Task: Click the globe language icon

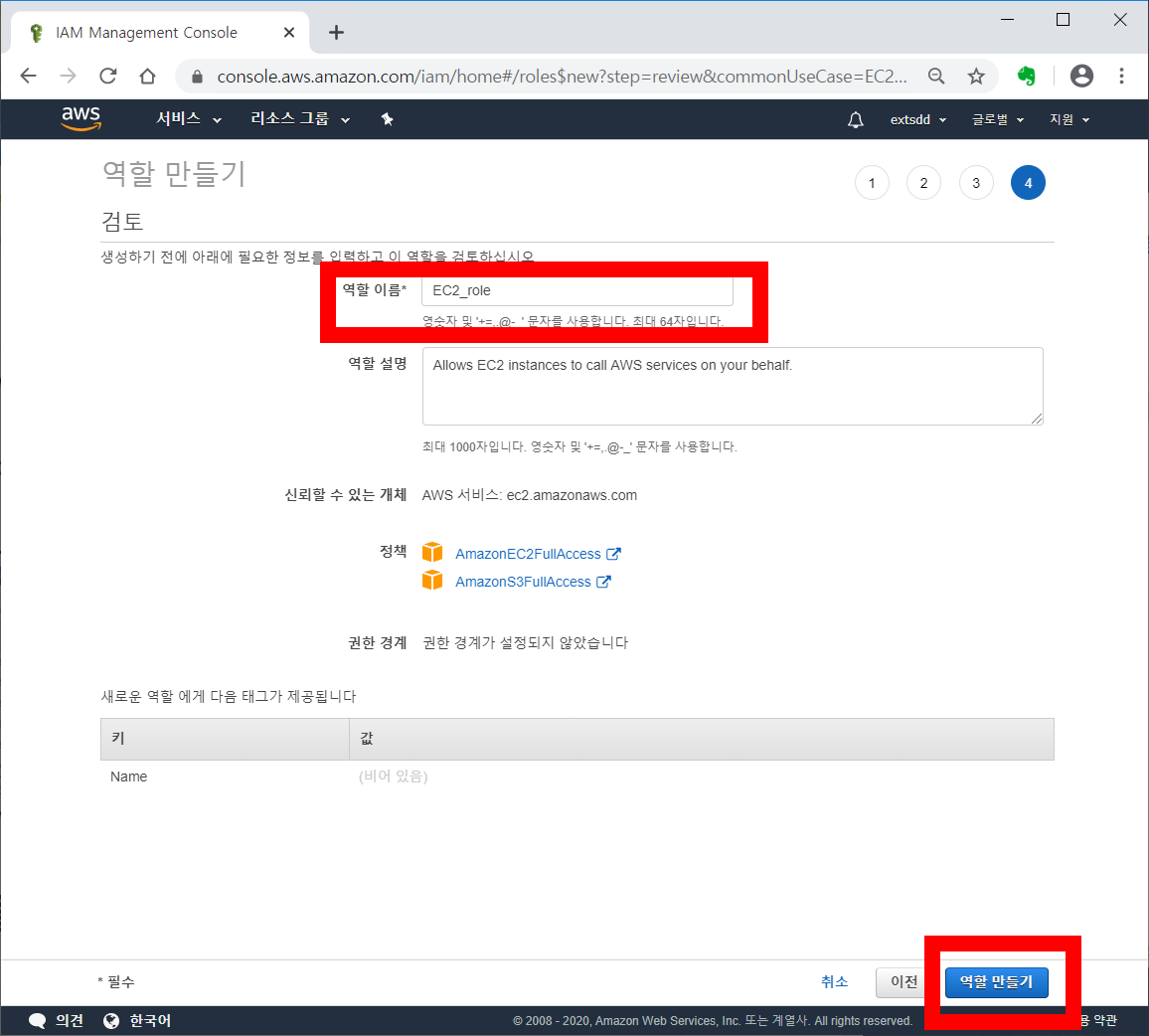Action: (x=111, y=1021)
